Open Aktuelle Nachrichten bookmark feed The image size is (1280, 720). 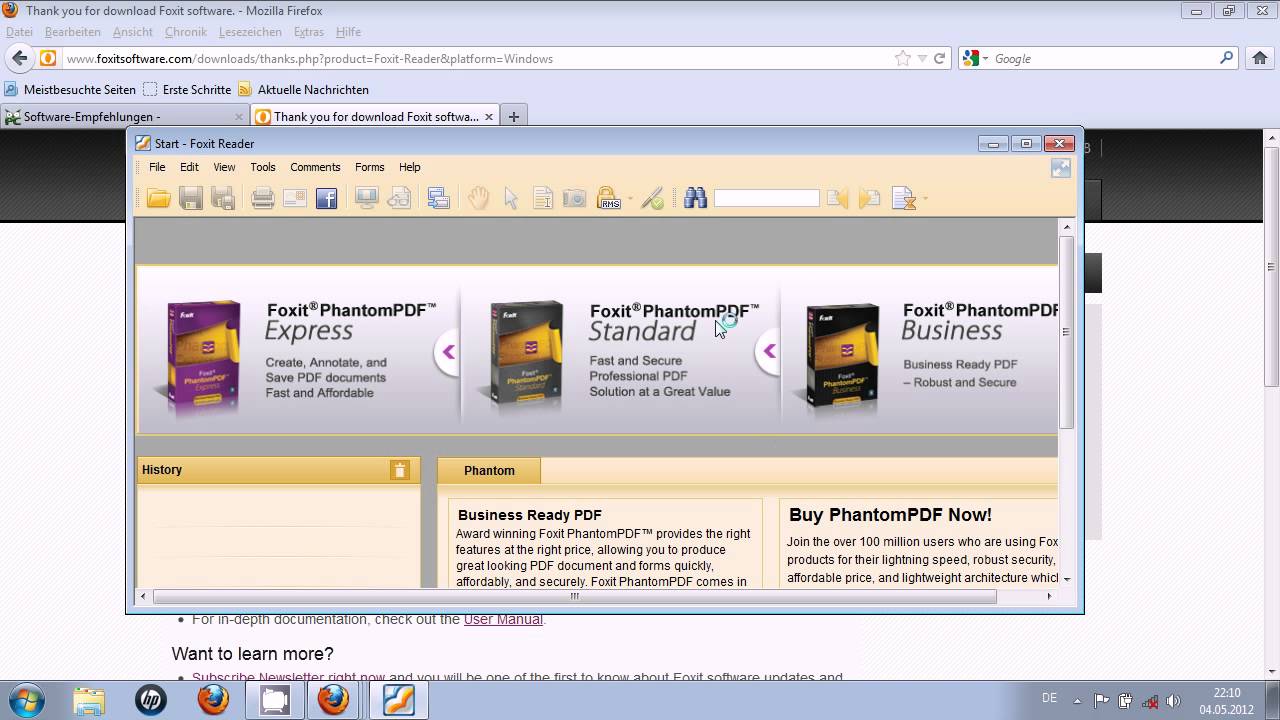click(304, 89)
